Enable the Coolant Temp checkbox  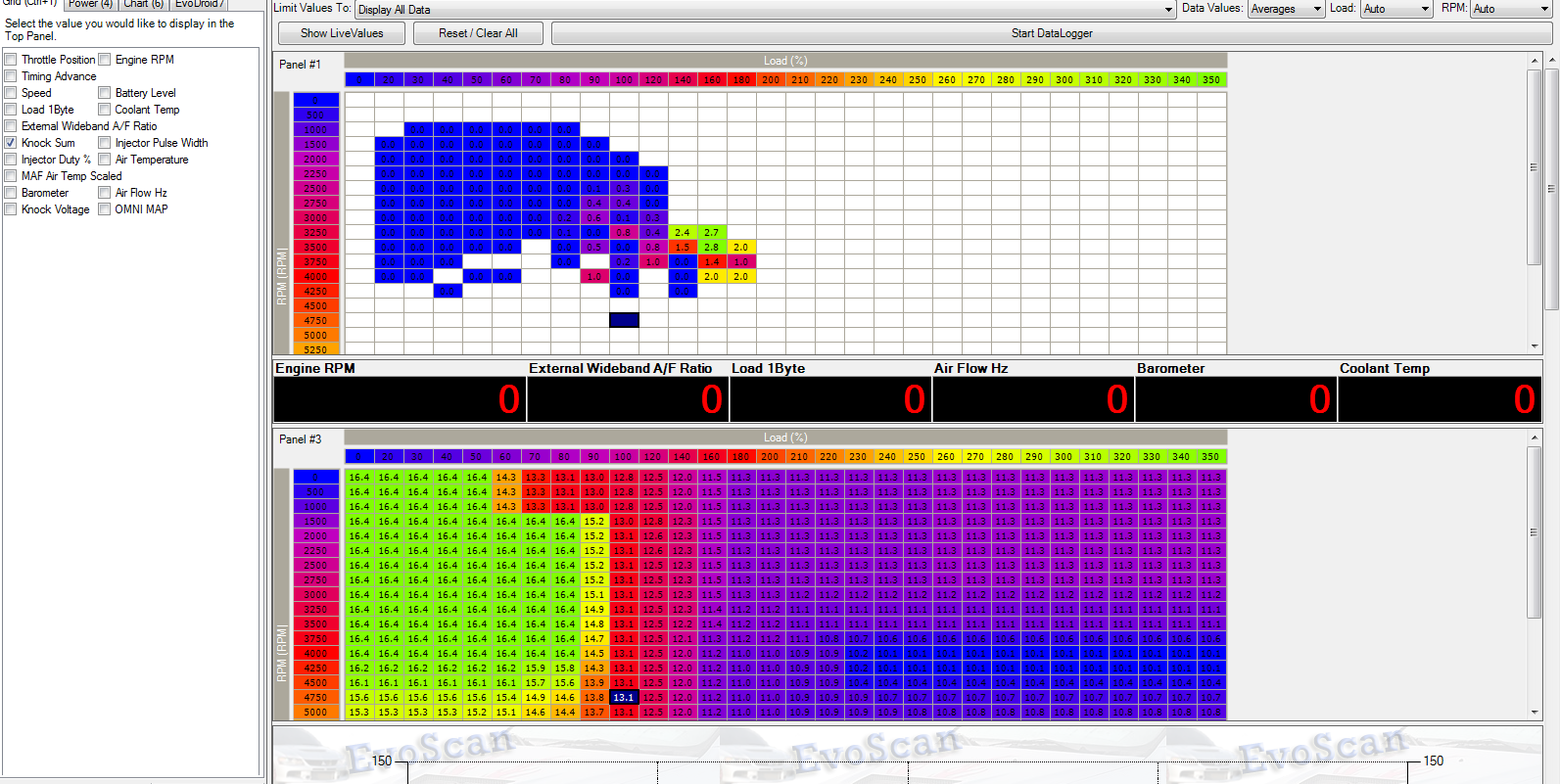pyautogui.click(x=105, y=110)
